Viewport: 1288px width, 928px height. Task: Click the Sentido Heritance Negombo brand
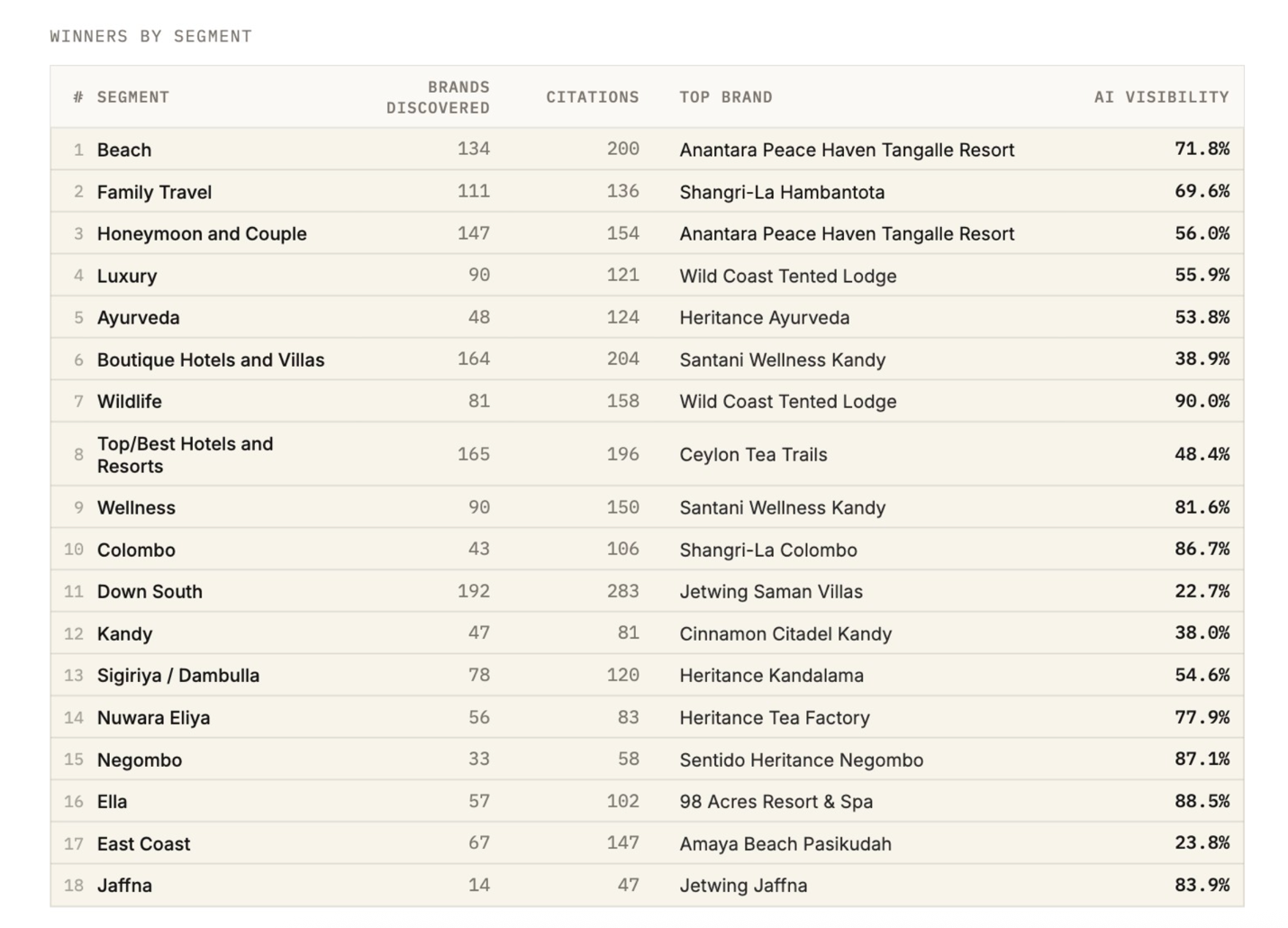pos(802,760)
